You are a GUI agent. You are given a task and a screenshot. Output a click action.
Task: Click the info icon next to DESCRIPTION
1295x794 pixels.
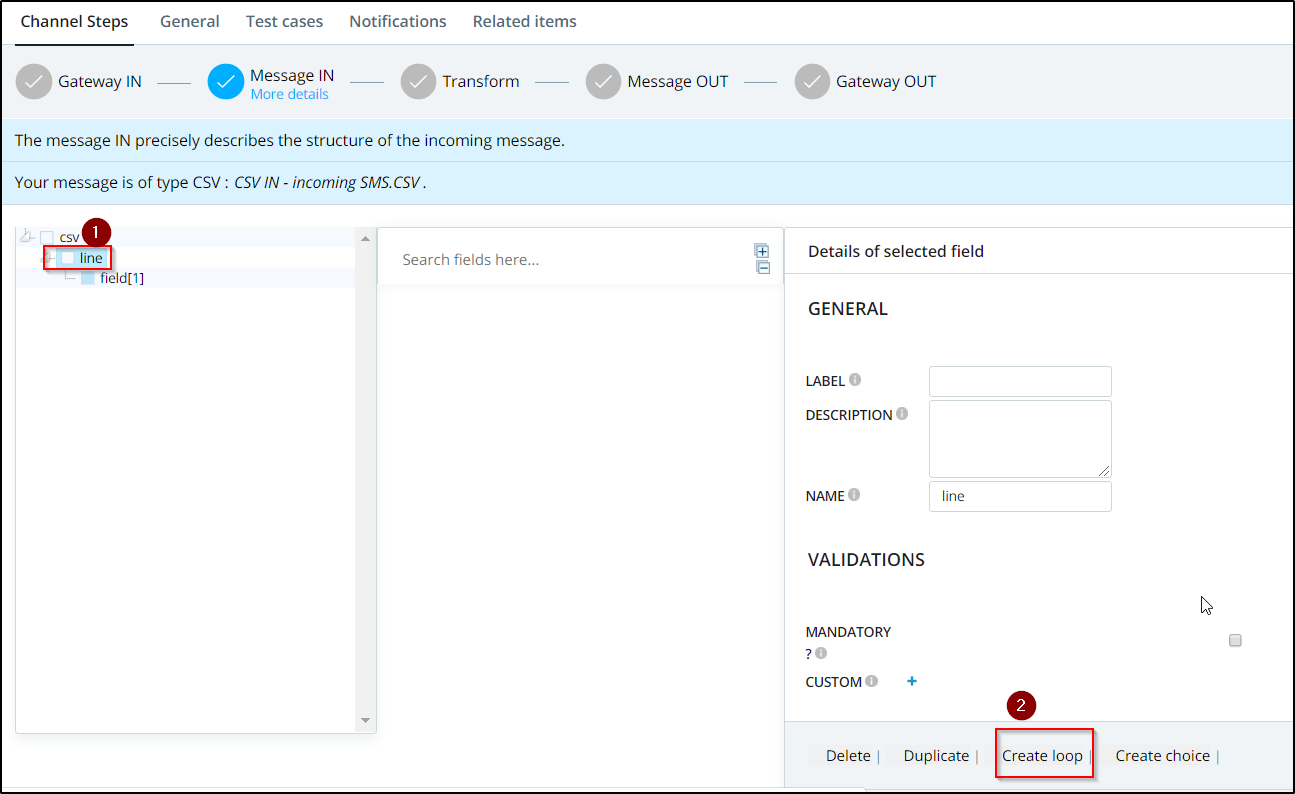902,413
